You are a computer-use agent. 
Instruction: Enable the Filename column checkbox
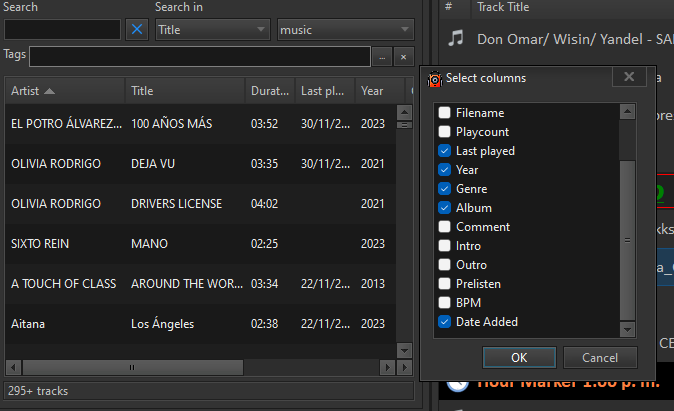point(445,113)
